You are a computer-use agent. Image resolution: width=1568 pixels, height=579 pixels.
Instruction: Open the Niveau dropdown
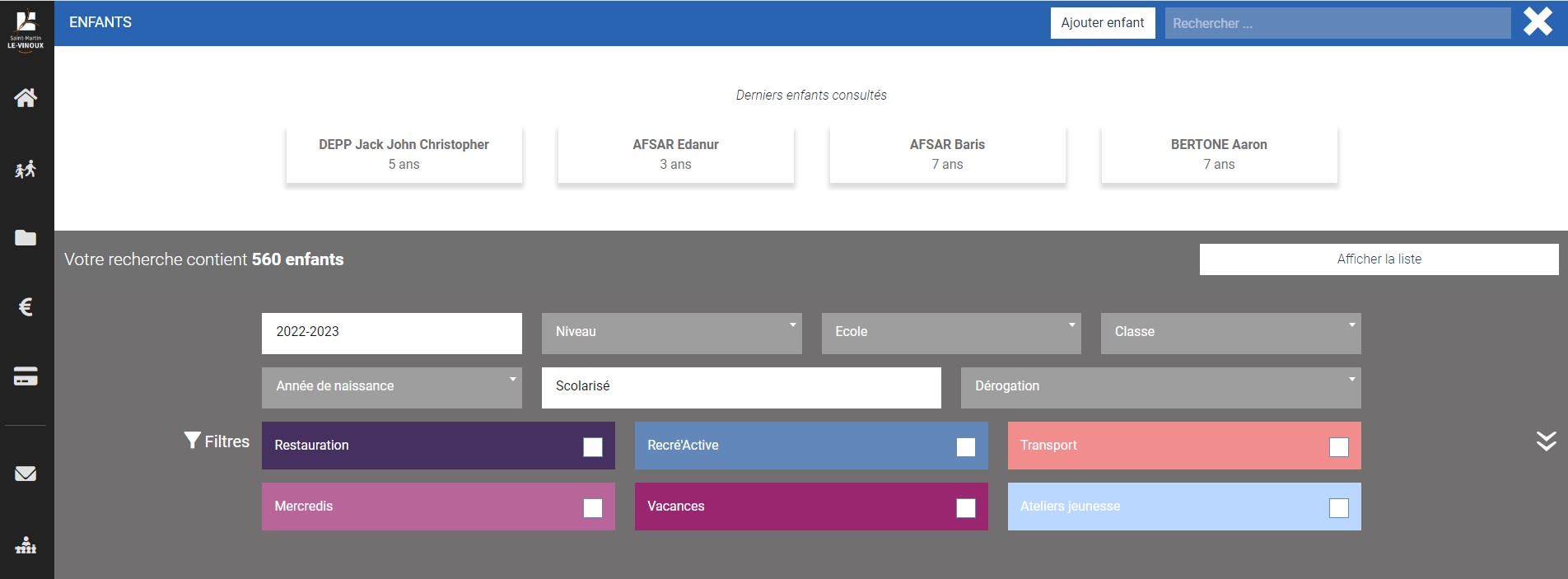coord(671,333)
